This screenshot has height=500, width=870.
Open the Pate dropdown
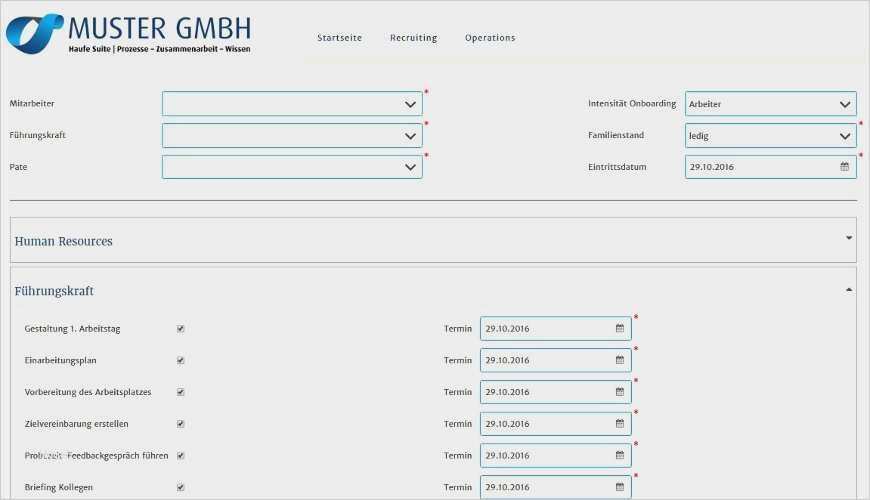pyautogui.click(x=292, y=167)
